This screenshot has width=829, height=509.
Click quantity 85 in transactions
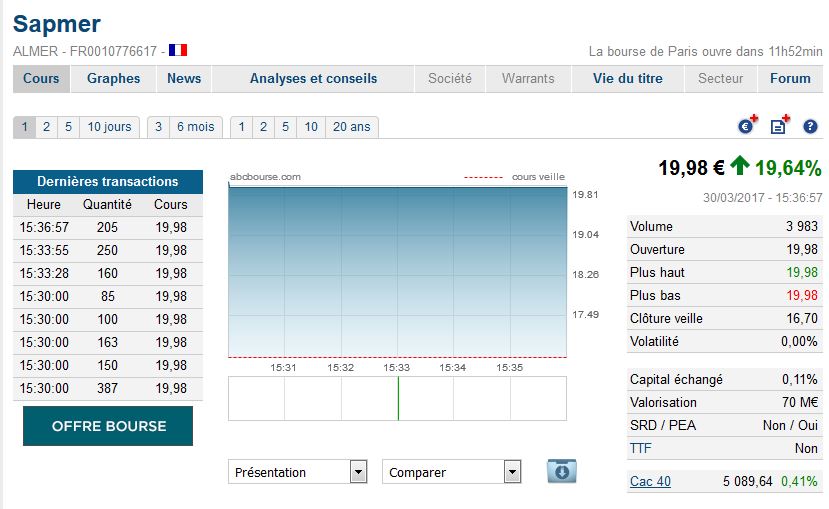(108, 297)
